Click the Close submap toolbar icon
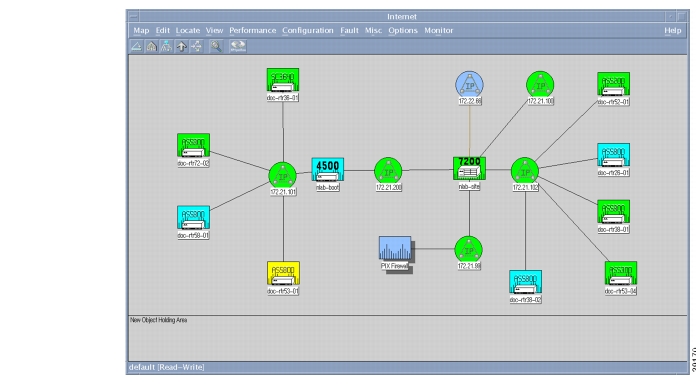 click(136, 46)
